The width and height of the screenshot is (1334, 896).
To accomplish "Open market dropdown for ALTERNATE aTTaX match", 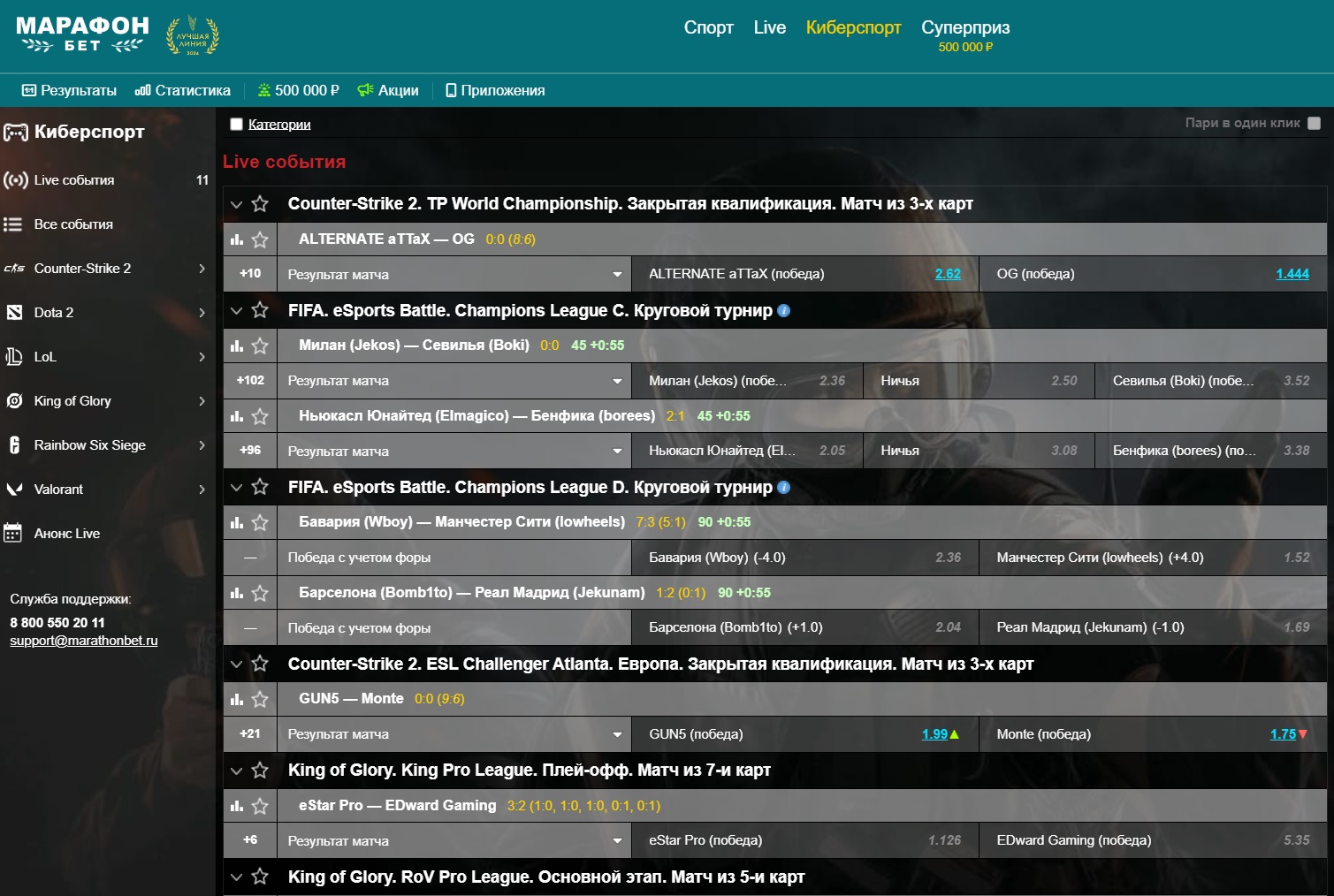I will click(x=454, y=275).
